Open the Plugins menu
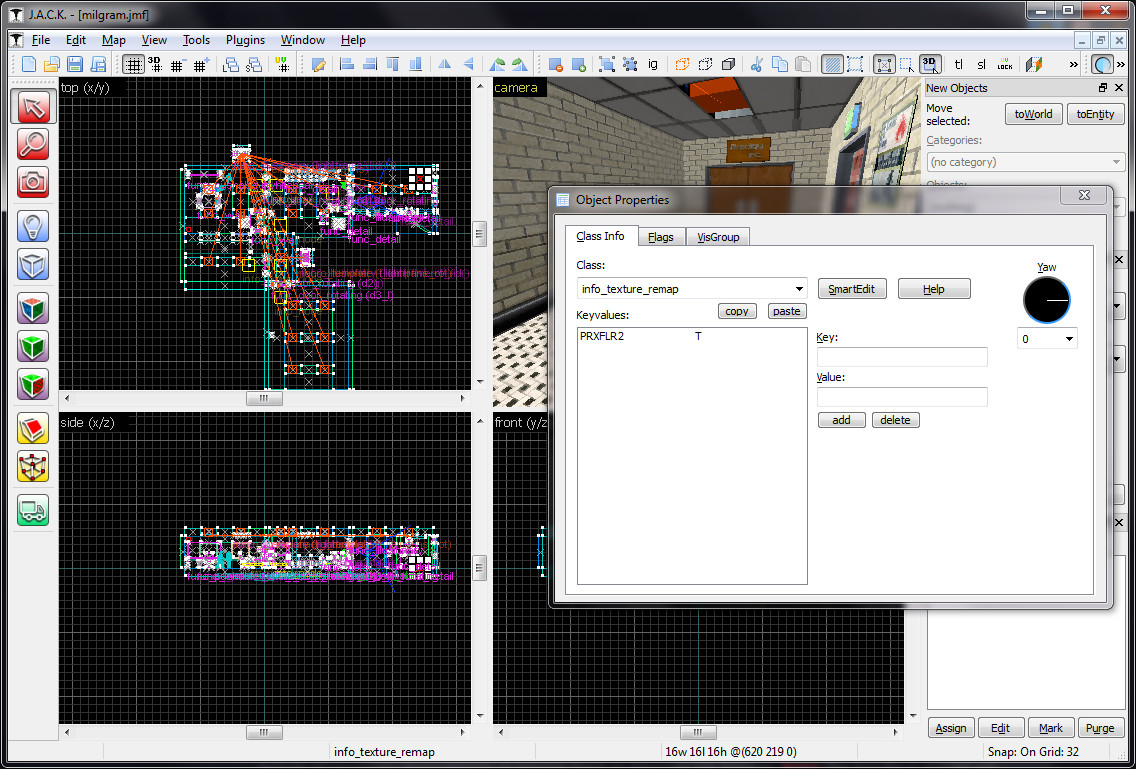This screenshot has height=769, width=1136. tap(245, 40)
